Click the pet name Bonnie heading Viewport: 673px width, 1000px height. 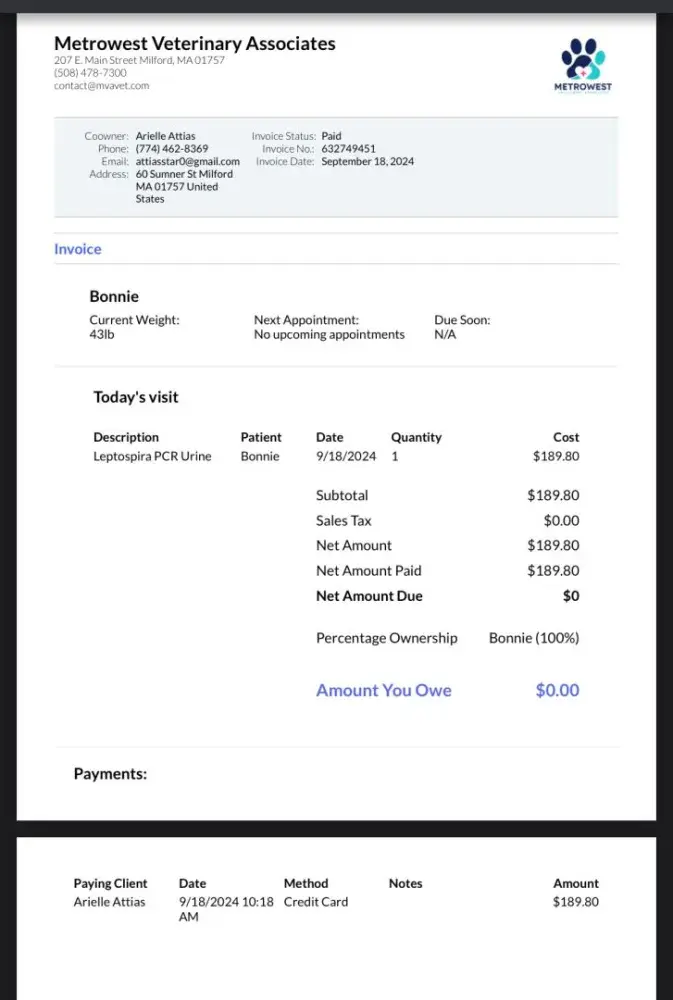(x=114, y=296)
